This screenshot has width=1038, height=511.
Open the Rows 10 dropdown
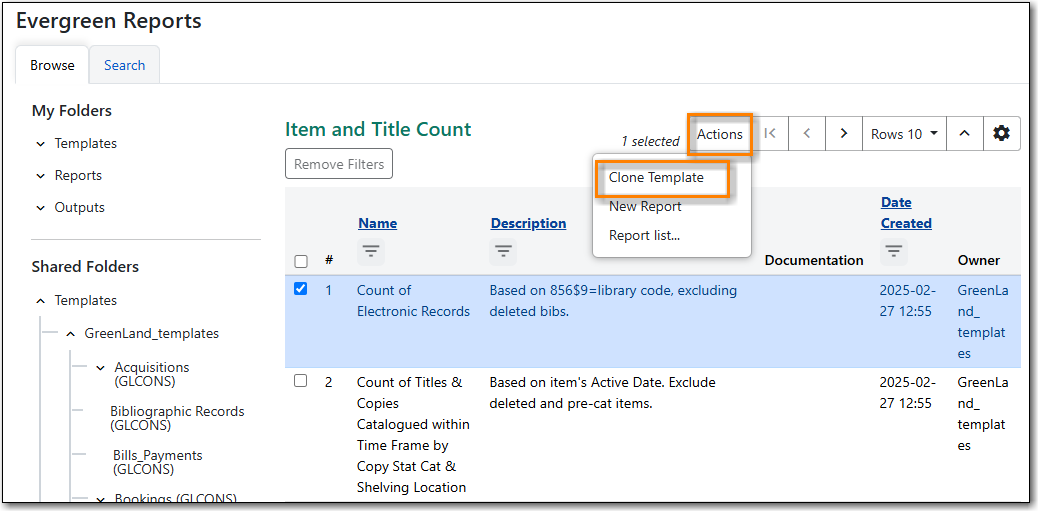tap(904, 134)
